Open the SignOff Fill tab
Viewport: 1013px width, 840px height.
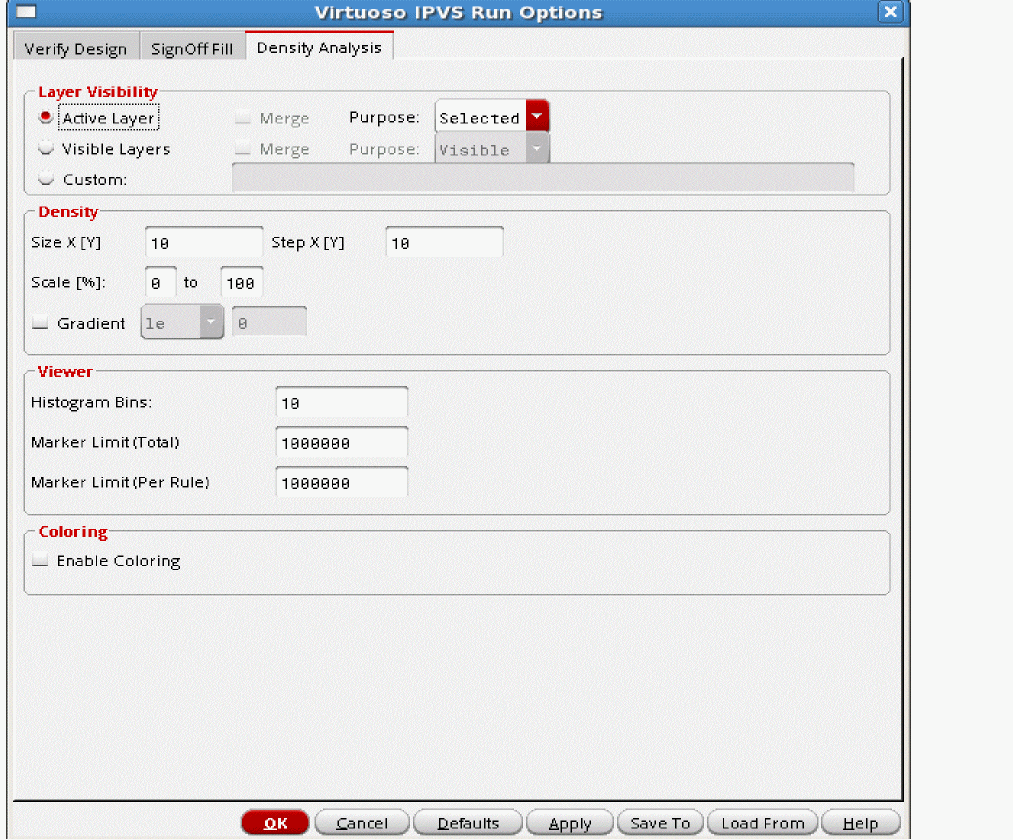(x=192, y=49)
